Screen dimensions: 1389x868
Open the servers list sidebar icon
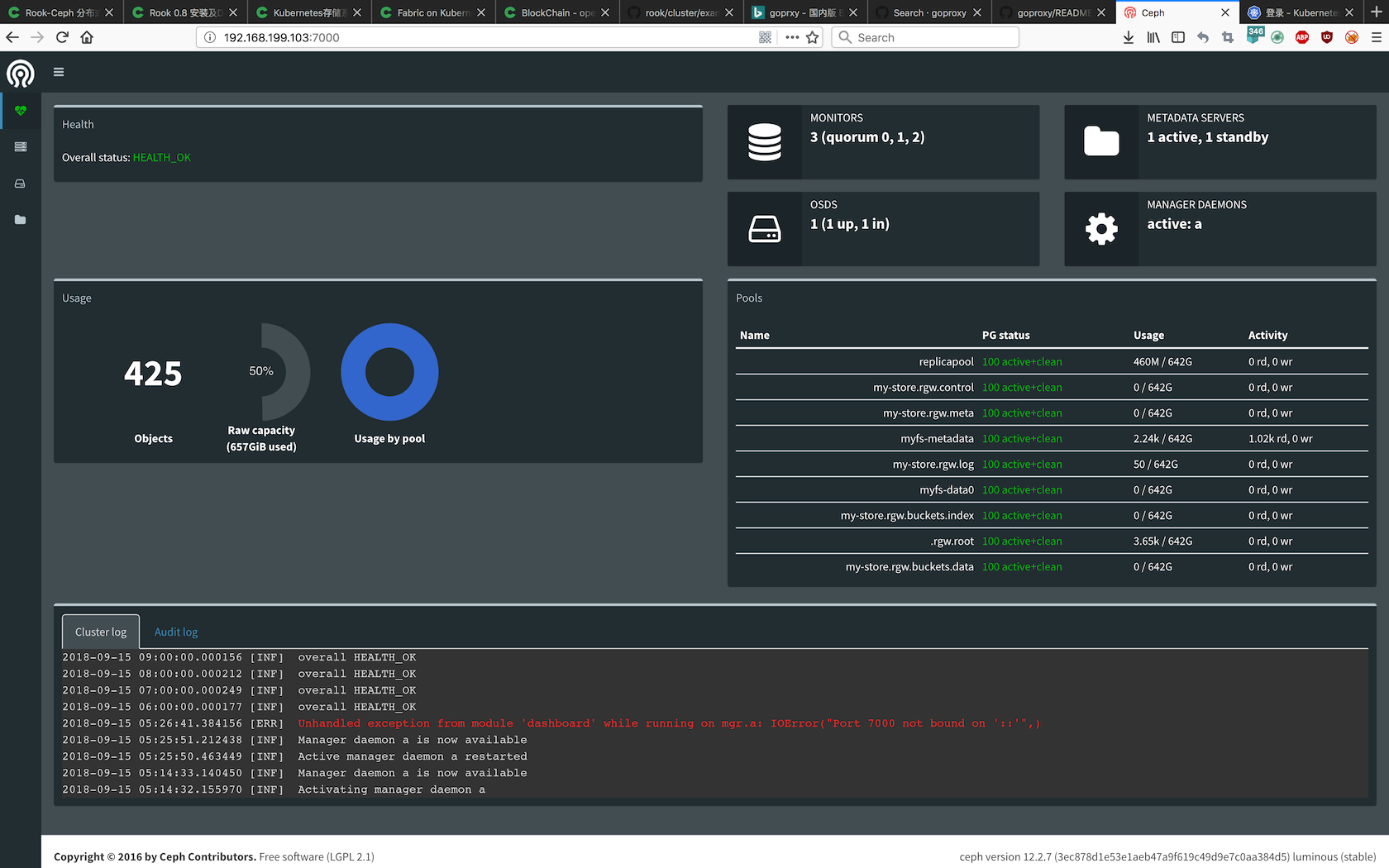pyautogui.click(x=21, y=147)
